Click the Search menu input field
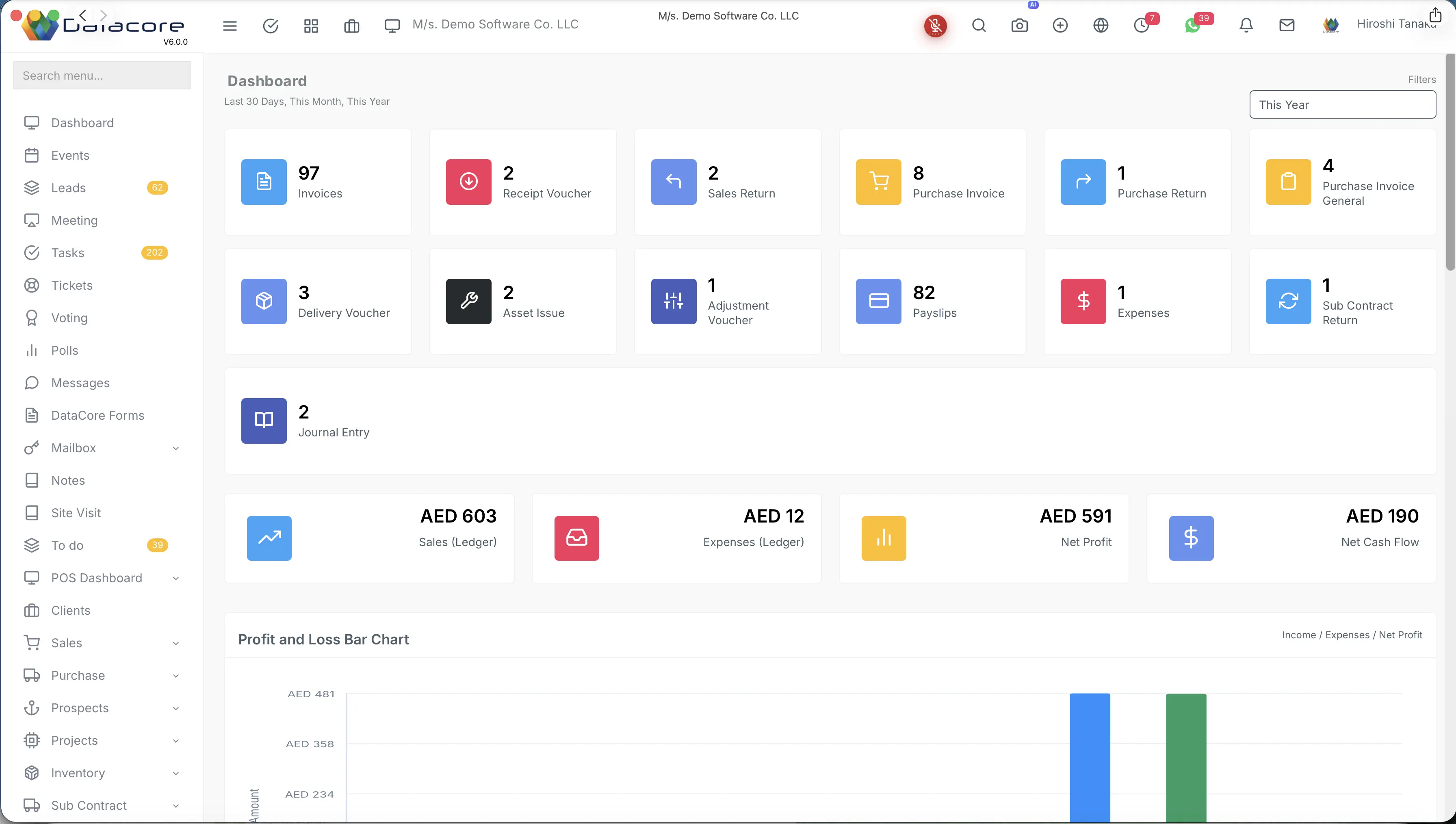Image resolution: width=1456 pixels, height=824 pixels. pos(102,75)
